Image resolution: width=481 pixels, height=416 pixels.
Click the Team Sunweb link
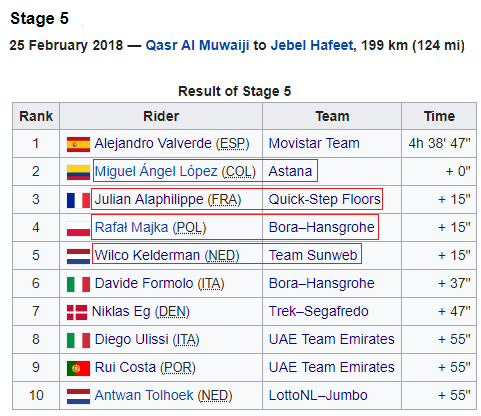(x=313, y=255)
